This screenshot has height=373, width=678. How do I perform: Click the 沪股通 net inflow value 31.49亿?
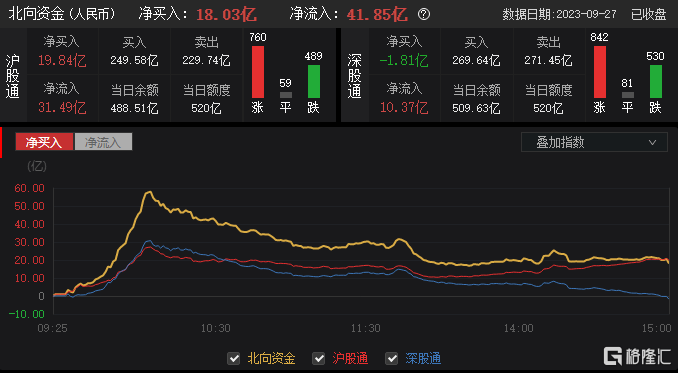[62, 107]
